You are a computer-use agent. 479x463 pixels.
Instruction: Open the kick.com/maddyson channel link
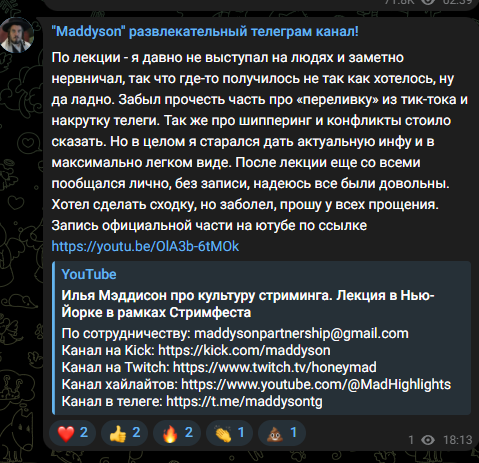[244, 350]
